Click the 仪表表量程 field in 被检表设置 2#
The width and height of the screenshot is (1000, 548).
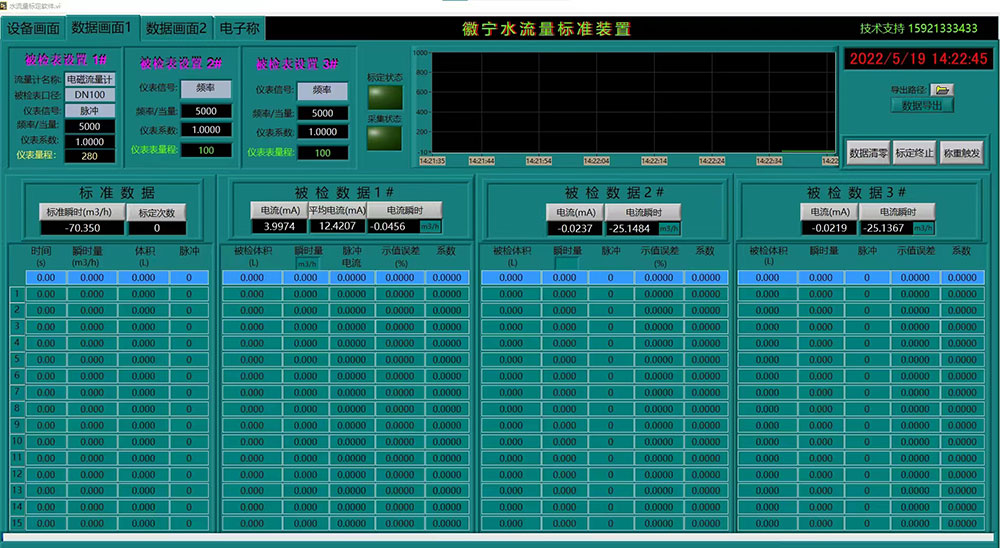(206, 151)
